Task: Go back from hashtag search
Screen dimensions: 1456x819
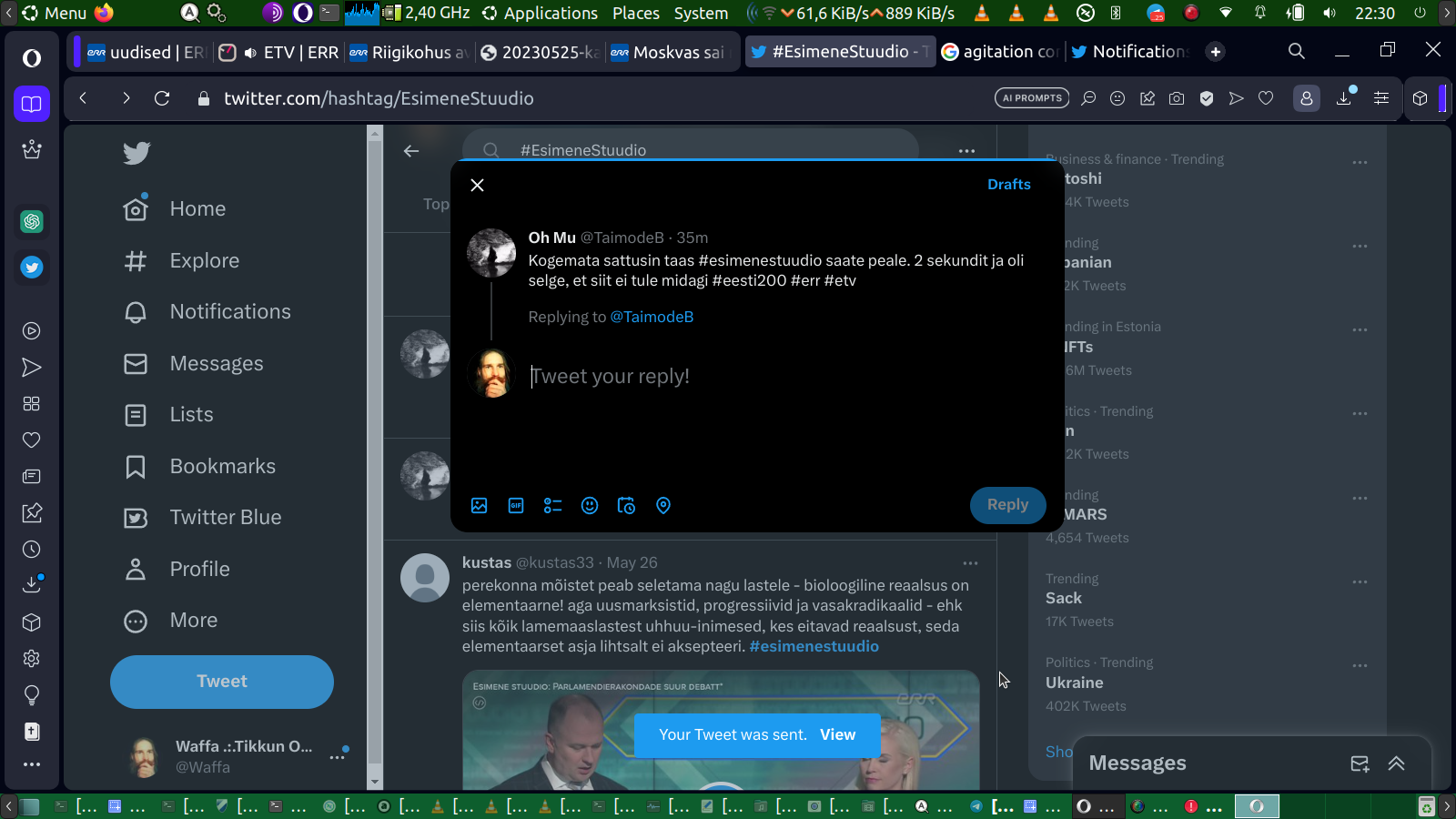Action: tap(411, 151)
